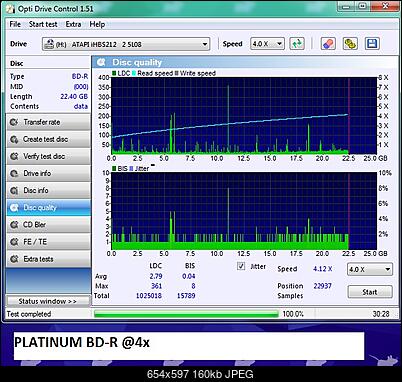Click the Start button
Viewport: 402px width, 382px height.
(x=370, y=292)
